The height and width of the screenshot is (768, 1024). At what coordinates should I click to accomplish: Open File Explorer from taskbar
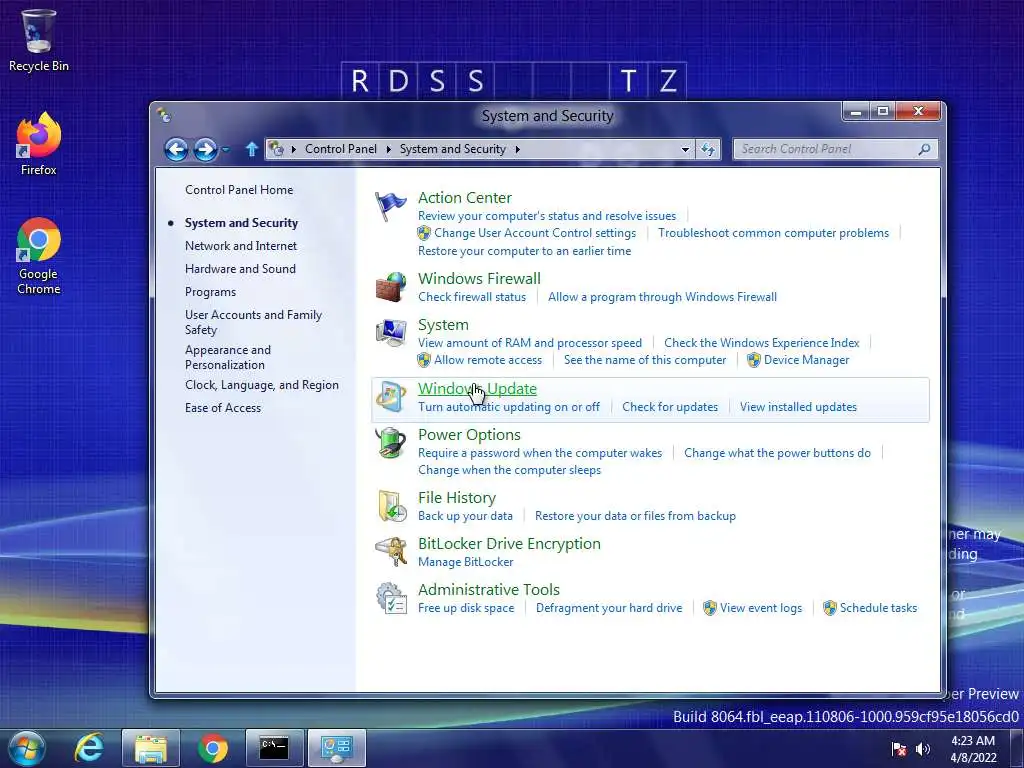tap(151, 748)
